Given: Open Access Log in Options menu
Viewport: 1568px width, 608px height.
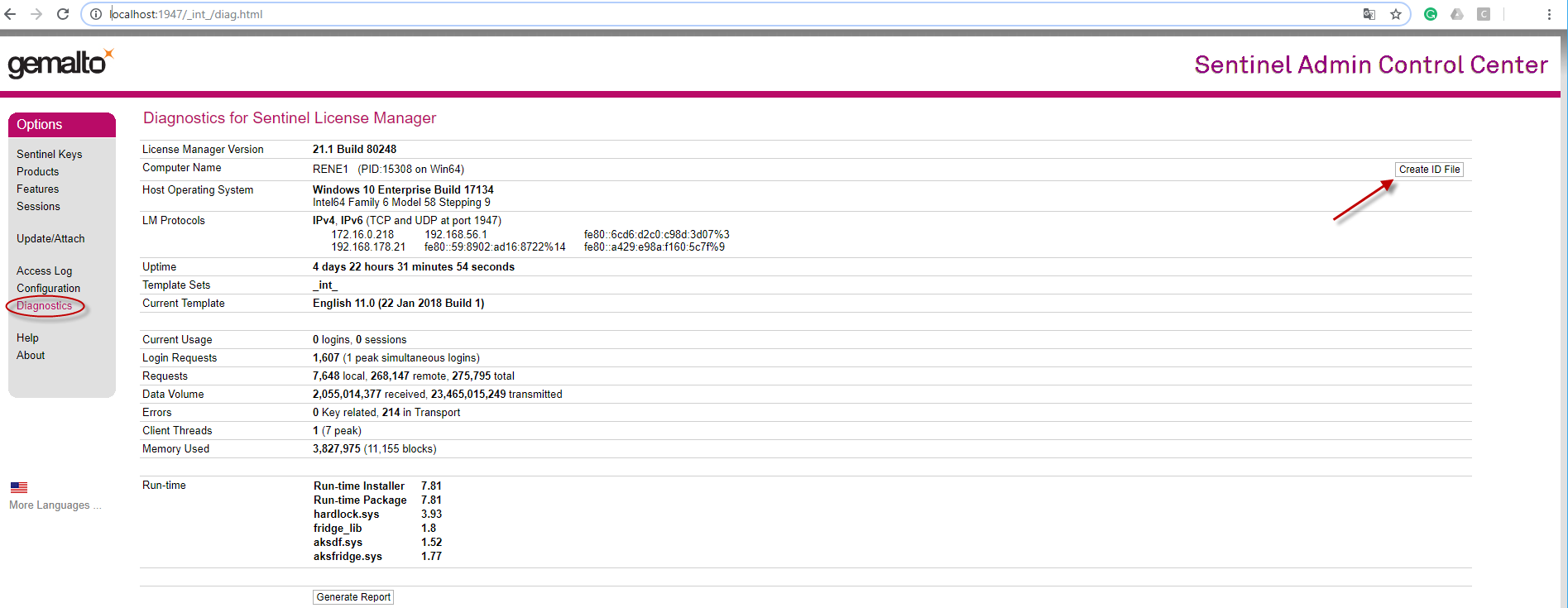Looking at the screenshot, I should [x=44, y=270].
